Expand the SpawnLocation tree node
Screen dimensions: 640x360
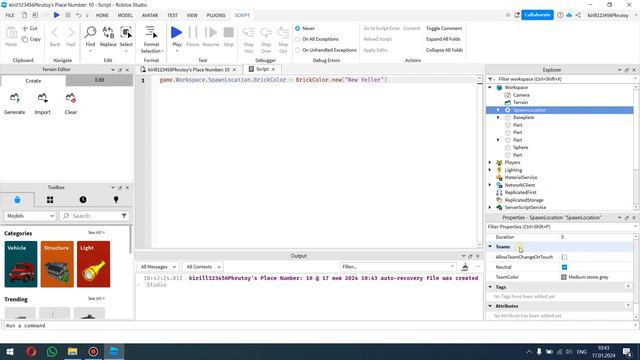pos(498,110)
